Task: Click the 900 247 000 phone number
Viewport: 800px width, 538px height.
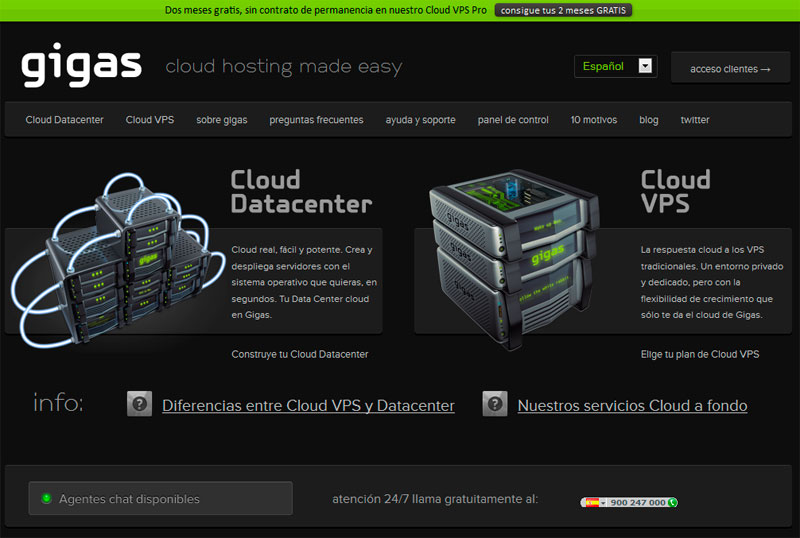Action: (638, 502)
